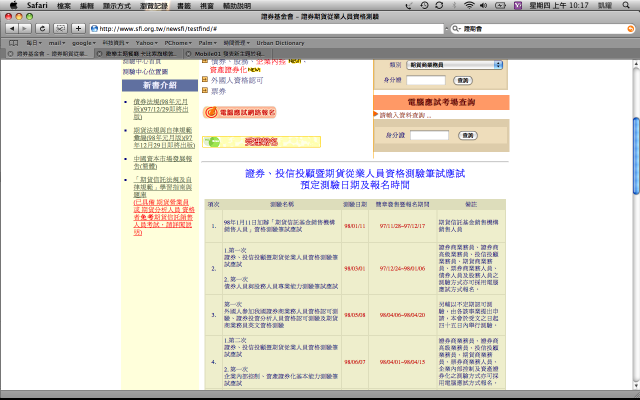Click the blue vertical scrollbar thumb
Viewport: 640px width, 400px height.
point(636,156)
